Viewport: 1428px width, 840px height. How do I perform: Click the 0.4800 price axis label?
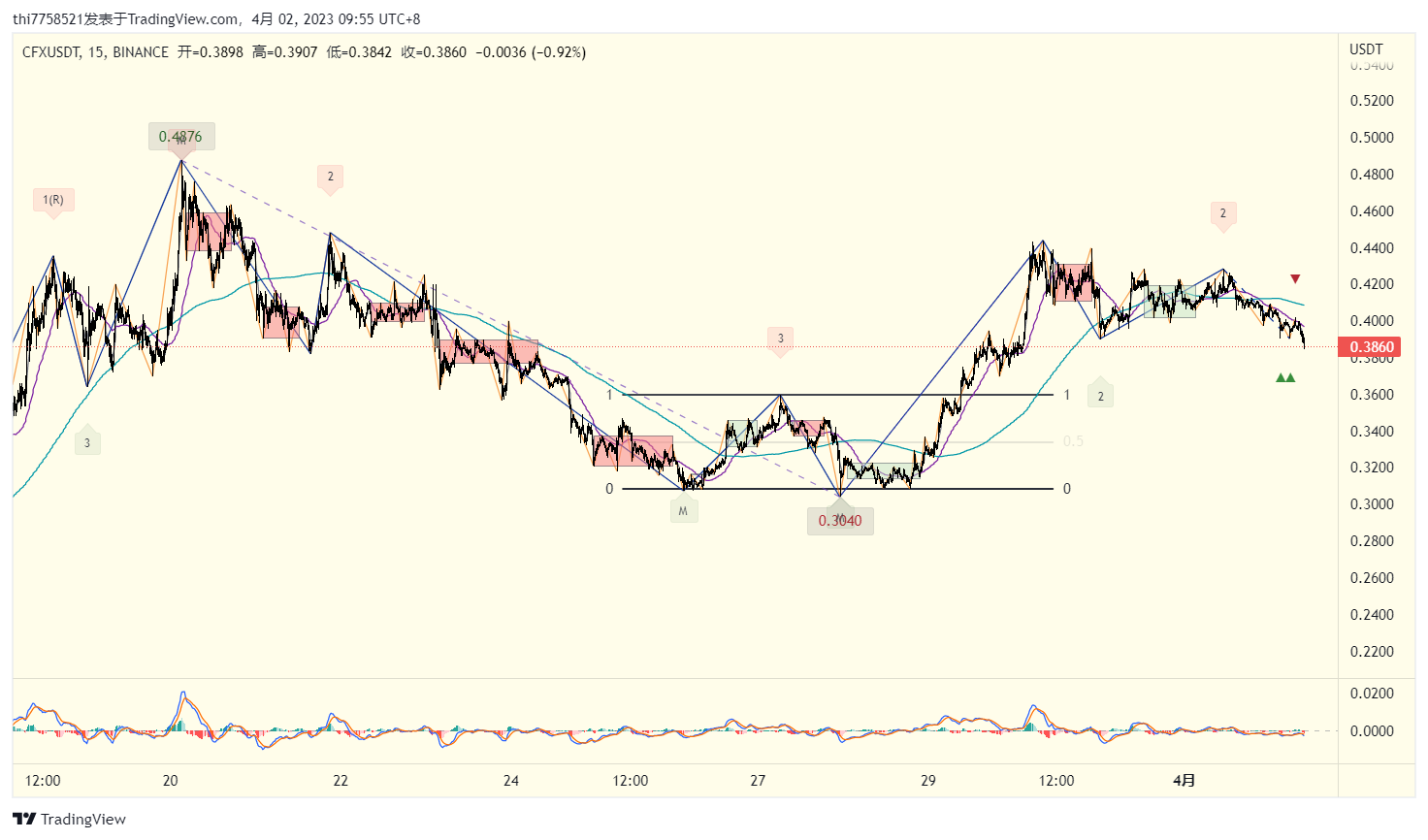(1372, 175)
